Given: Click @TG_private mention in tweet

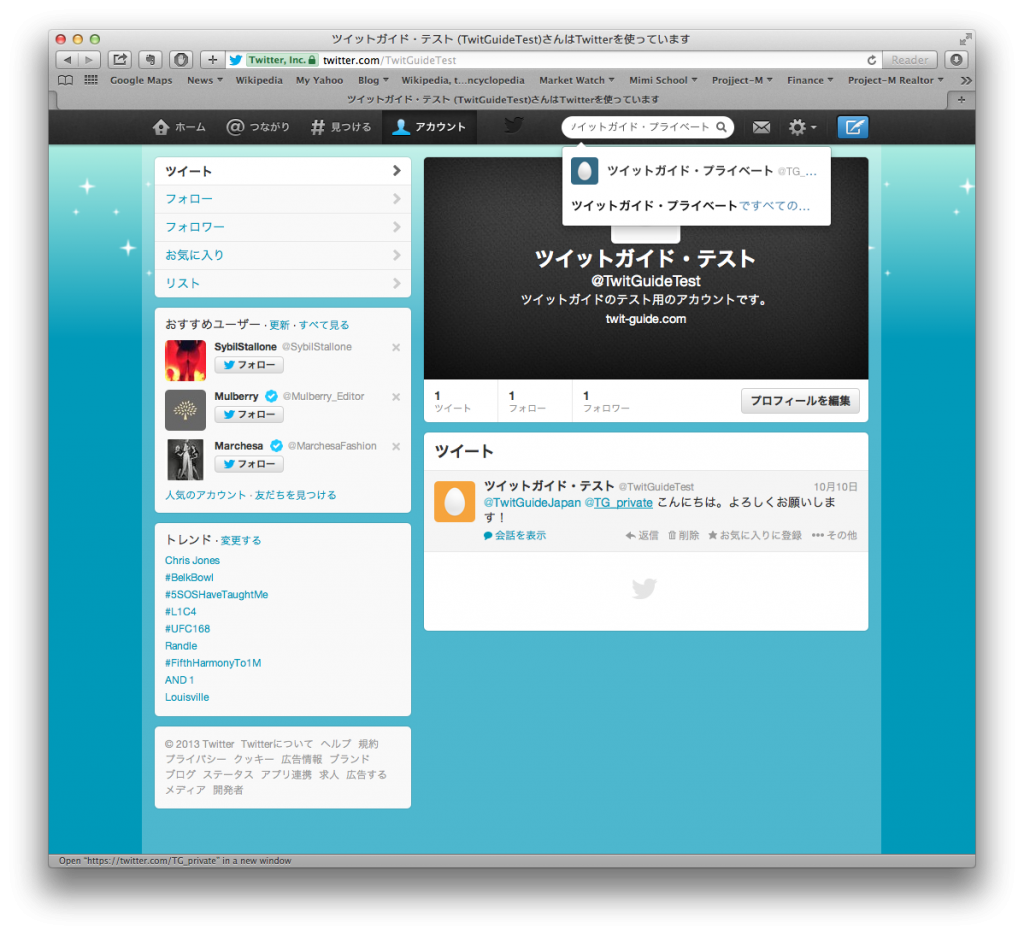Looking at the screenshot, I should pyautogui.click(x=618, y=503).
